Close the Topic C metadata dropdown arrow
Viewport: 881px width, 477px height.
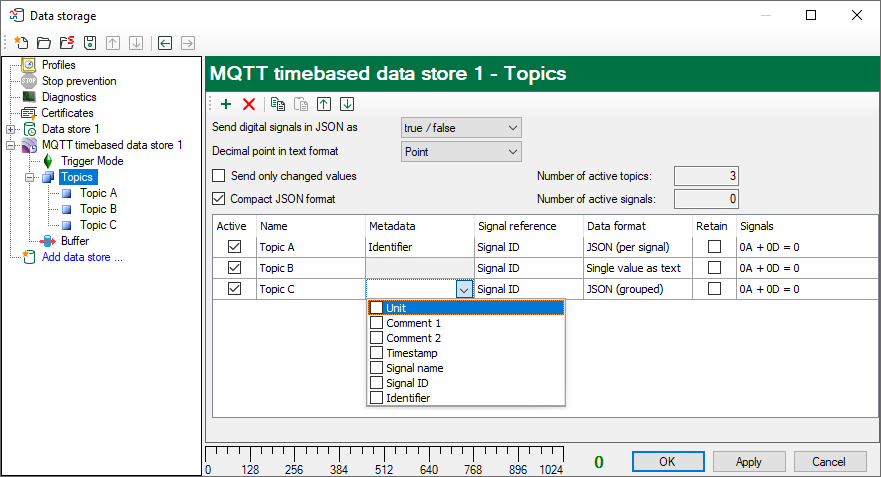coord(464,289)
